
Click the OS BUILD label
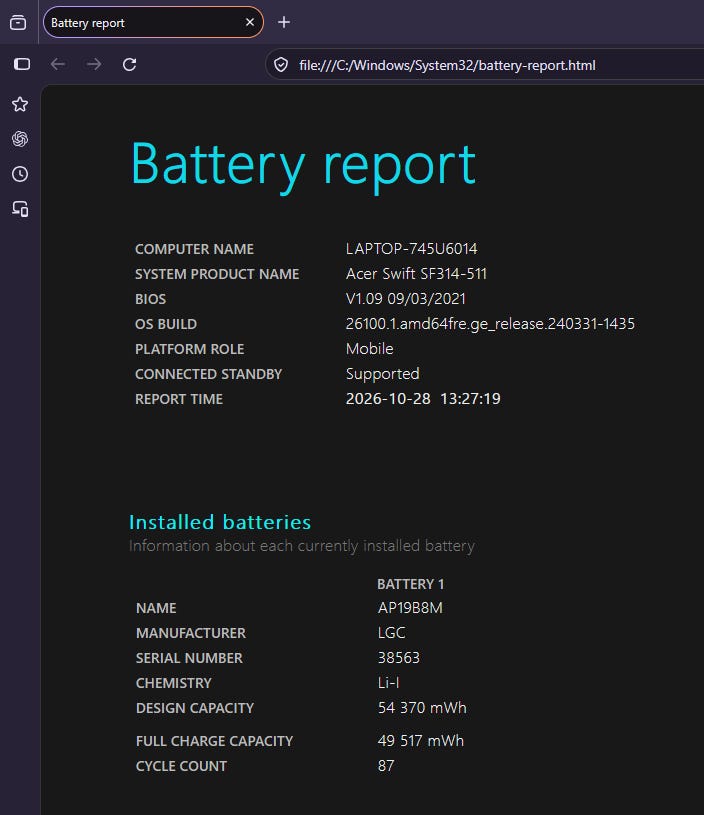coord(166,324)
